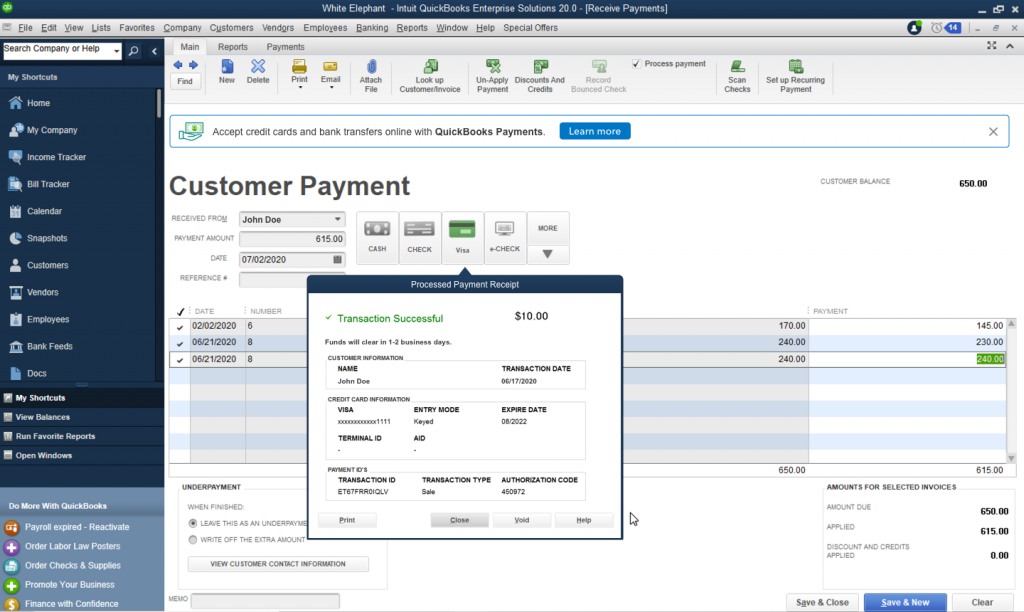The image size is (1024, 612).
Task: Create a New payment from toolbar
Action: tap(227, 72)
